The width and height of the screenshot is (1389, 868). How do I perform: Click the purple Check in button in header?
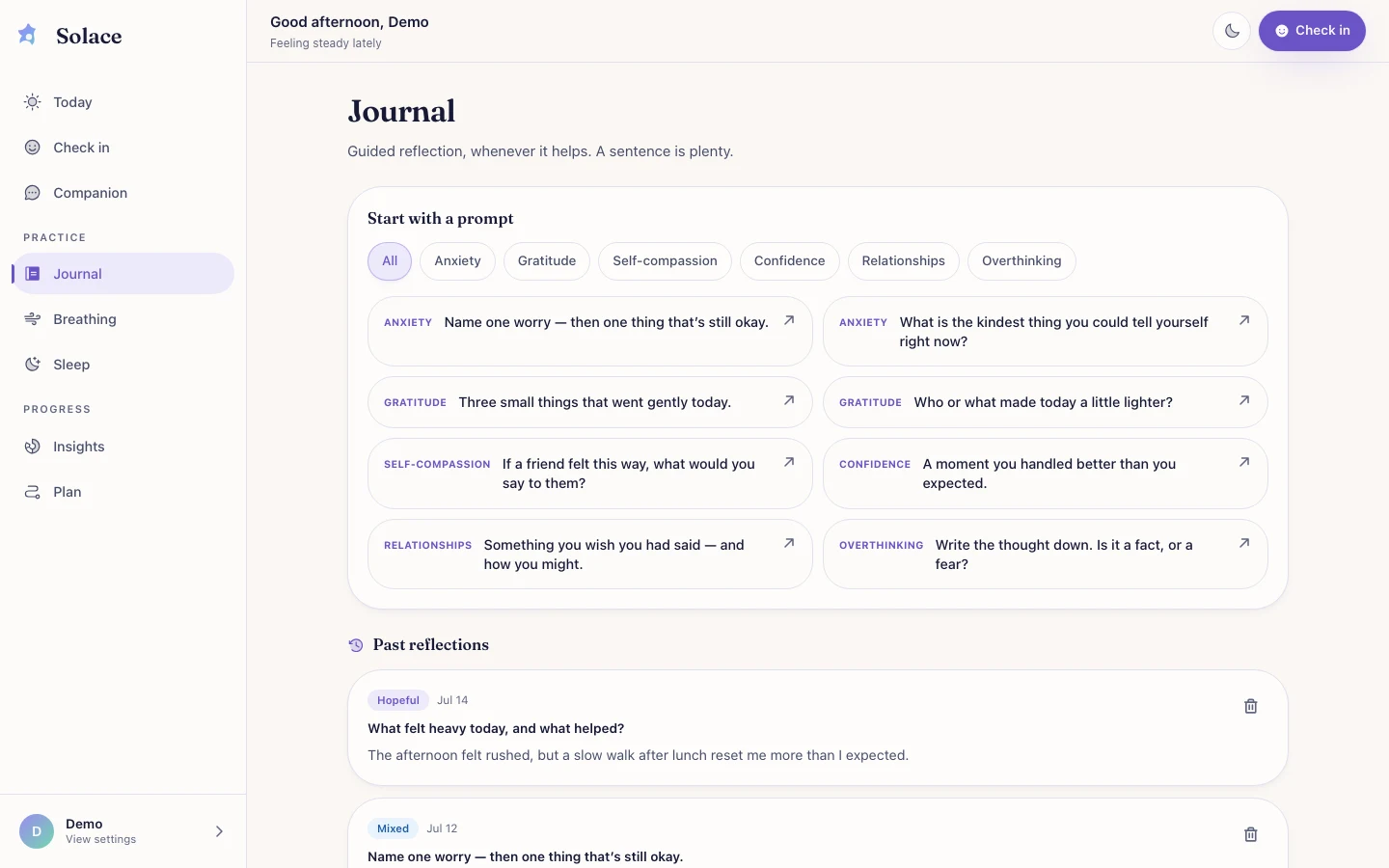[x=1312, y=31]
